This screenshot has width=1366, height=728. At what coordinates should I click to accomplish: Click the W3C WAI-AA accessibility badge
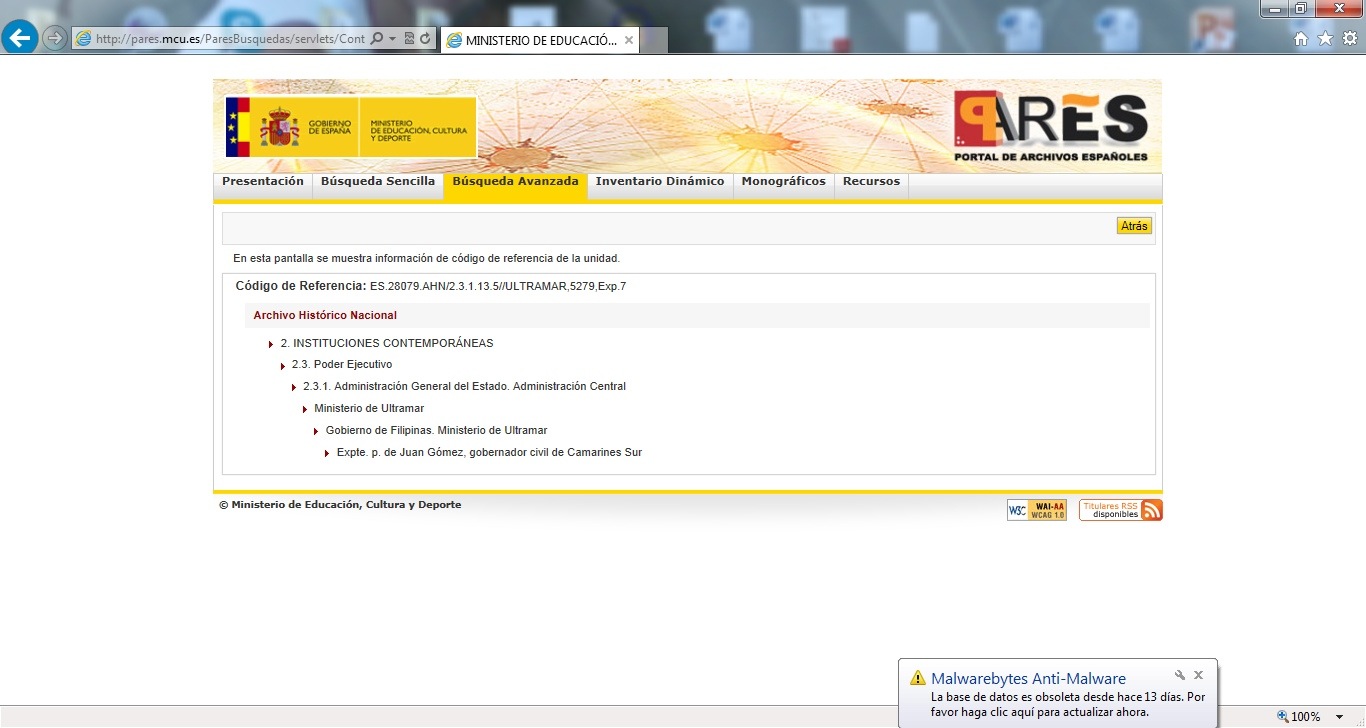(x=1036, y=510)
